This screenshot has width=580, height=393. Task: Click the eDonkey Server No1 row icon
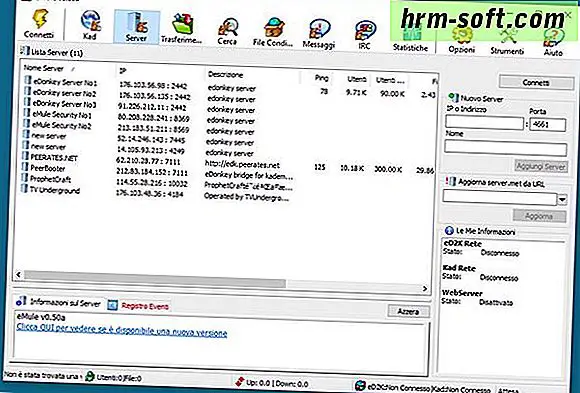pos(27,80)
